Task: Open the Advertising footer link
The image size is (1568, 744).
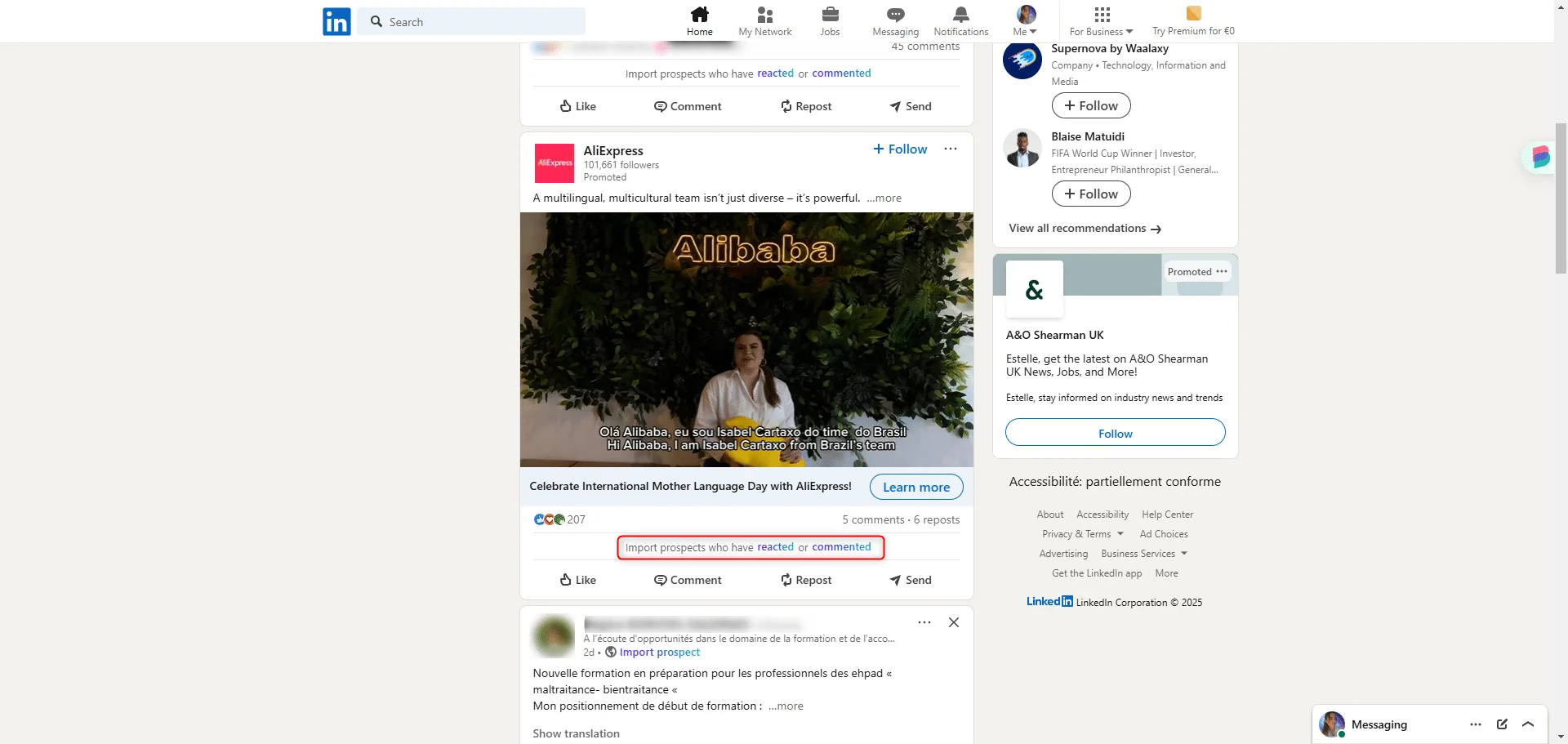Action: [x=1063, y=554]
